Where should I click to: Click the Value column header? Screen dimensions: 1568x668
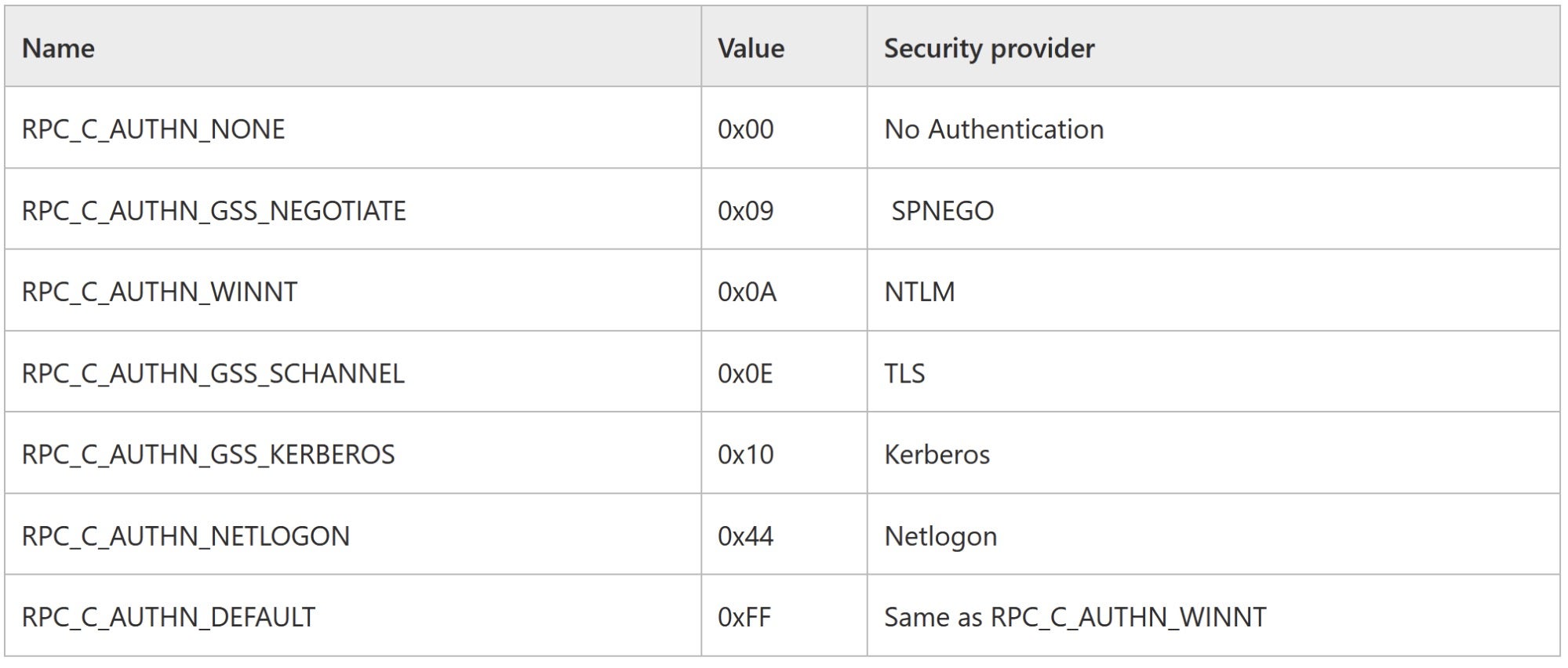(751, 49)
